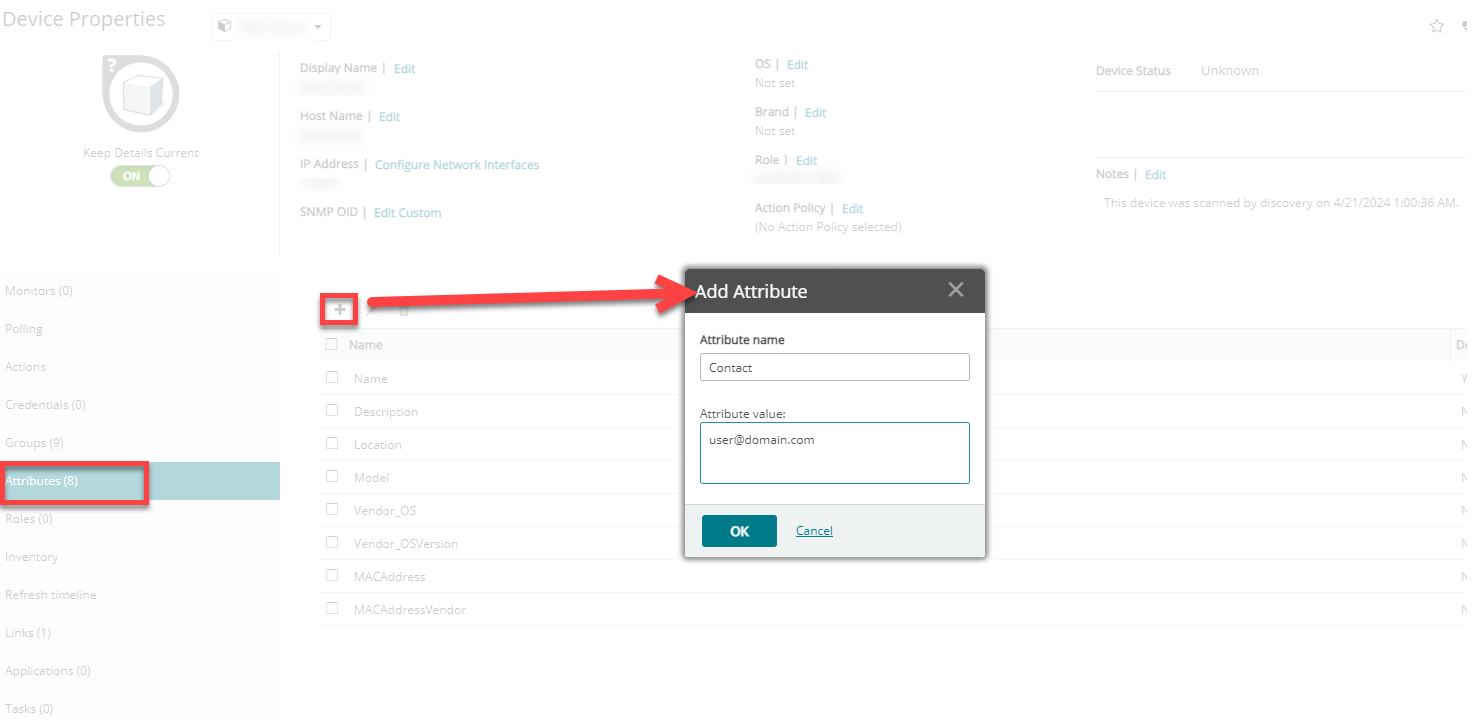The width and height of the screenshot is (1477, 728).
Task: Click the device cube status image
Action: (141, 96)
